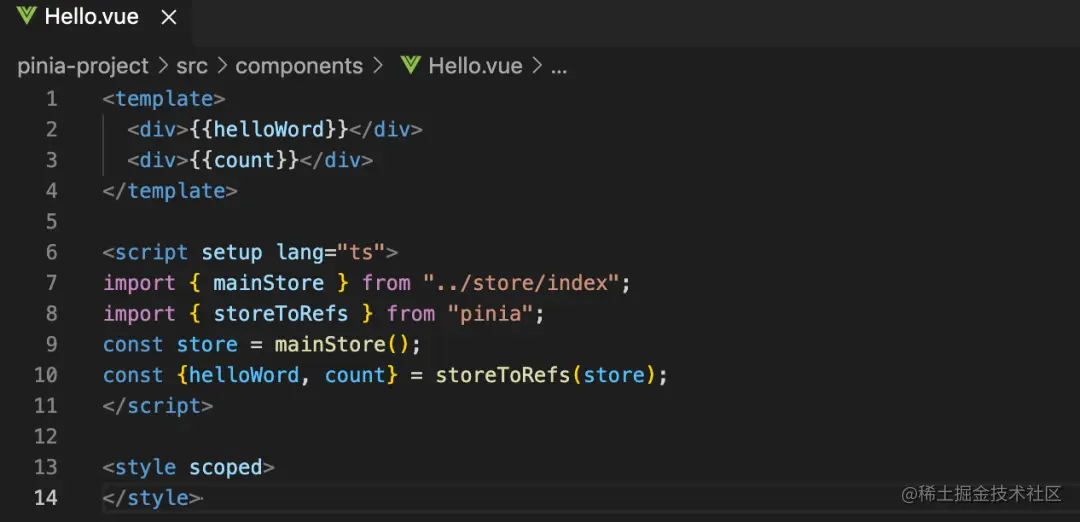Click count inside template mustache braces
Image resolution: width=1080 pixels, height=522 pixels.
245,160
